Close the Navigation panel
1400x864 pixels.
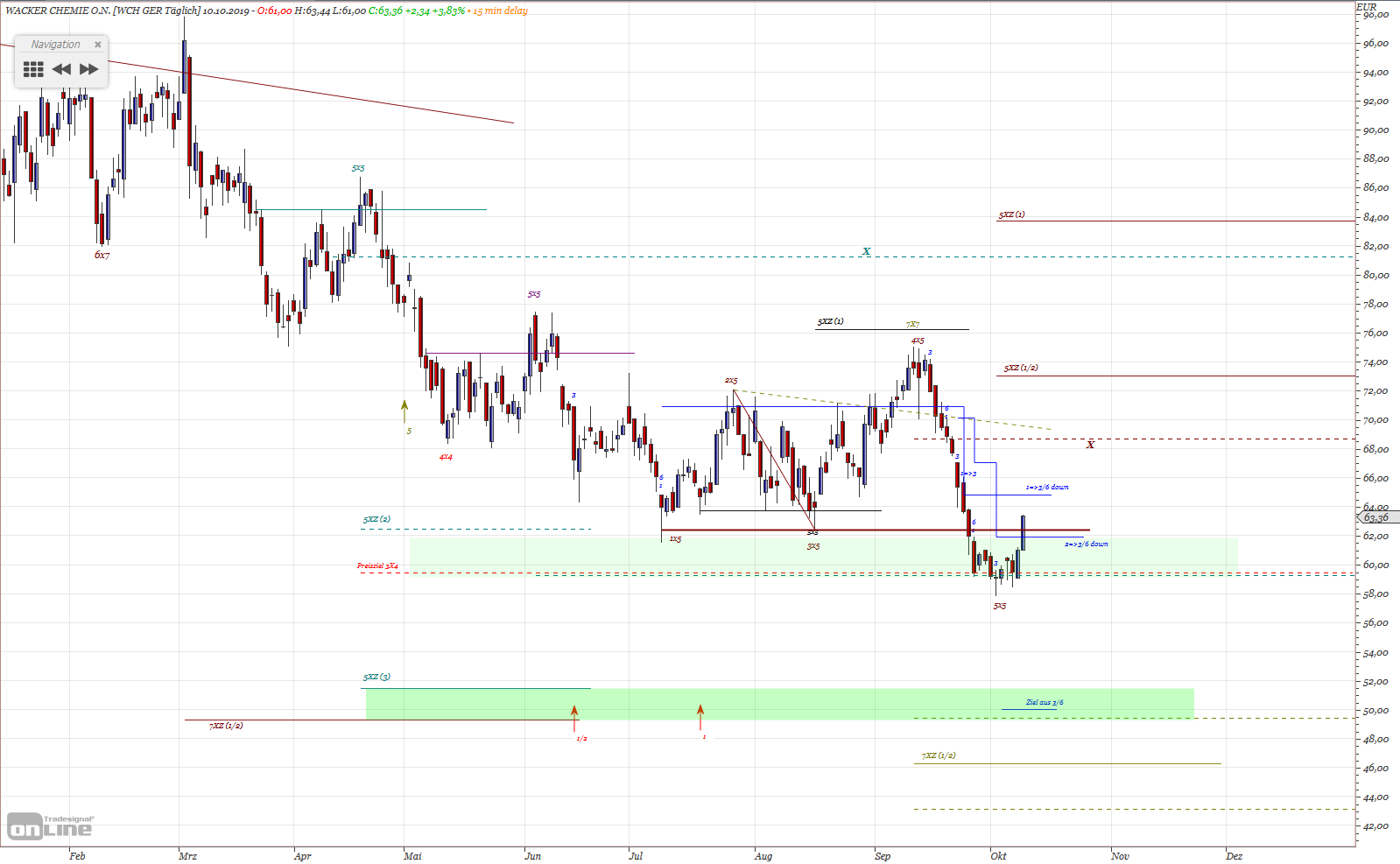98,45
